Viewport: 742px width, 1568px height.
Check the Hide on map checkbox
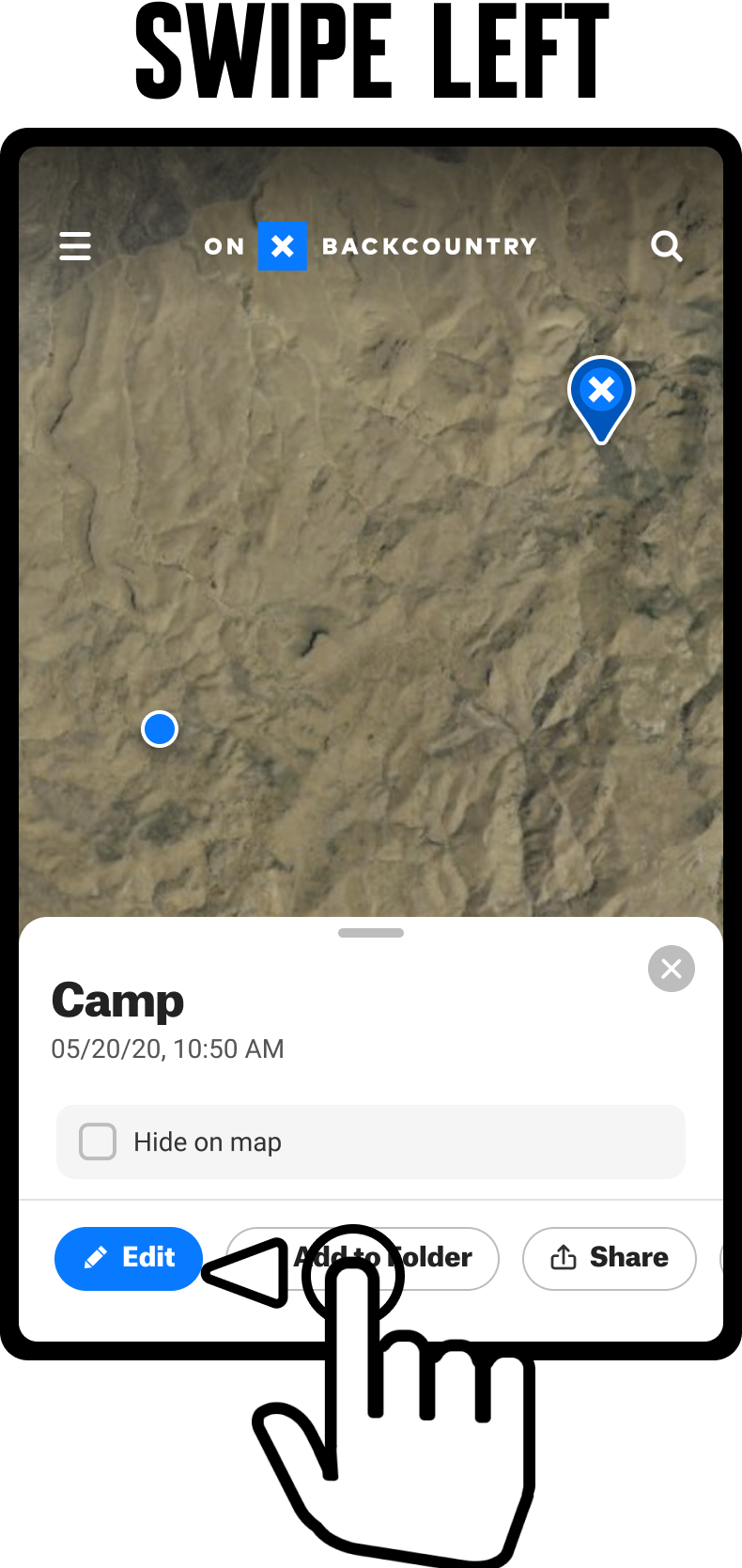(x=98, y=1141)
